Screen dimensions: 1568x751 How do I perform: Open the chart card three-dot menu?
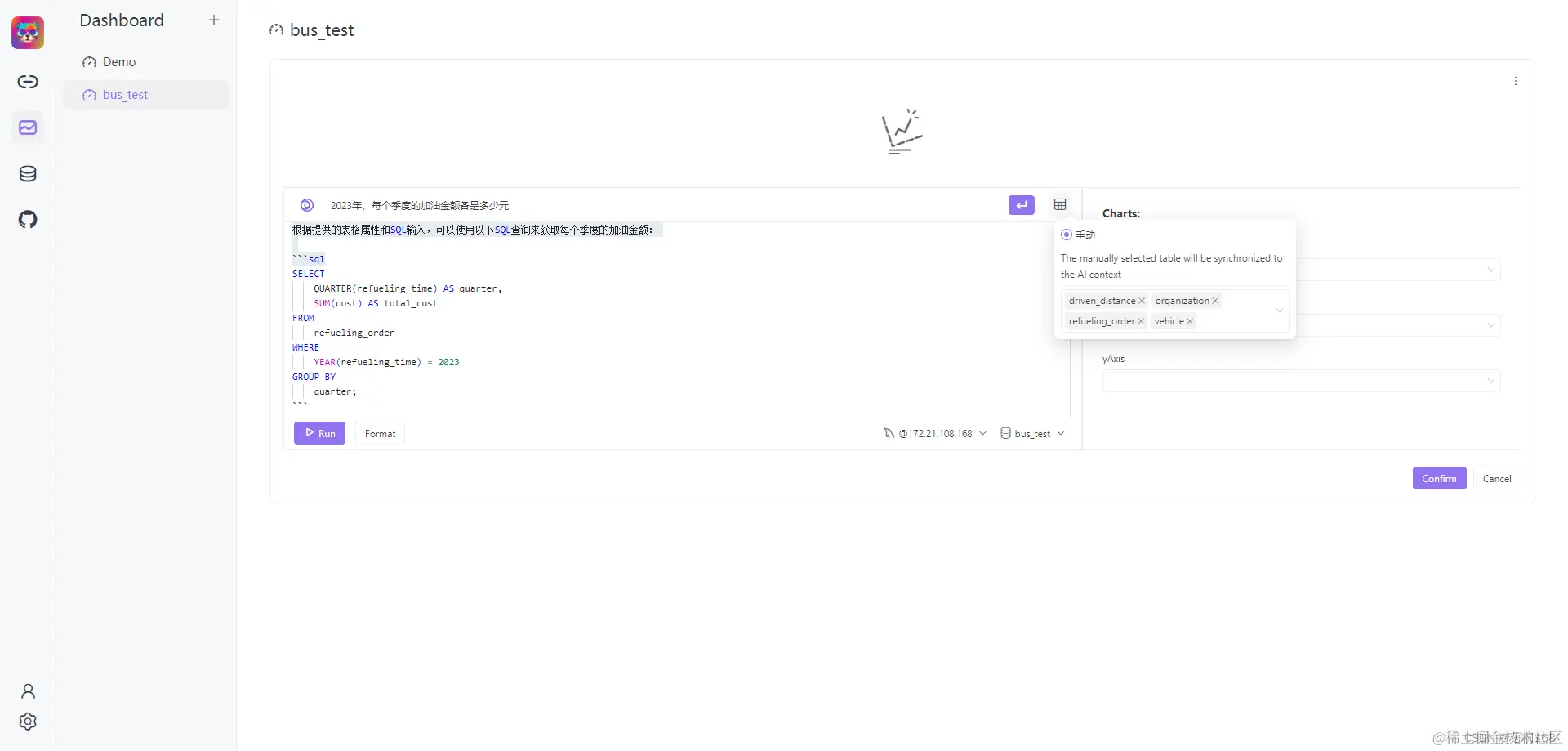(1515, 81)
